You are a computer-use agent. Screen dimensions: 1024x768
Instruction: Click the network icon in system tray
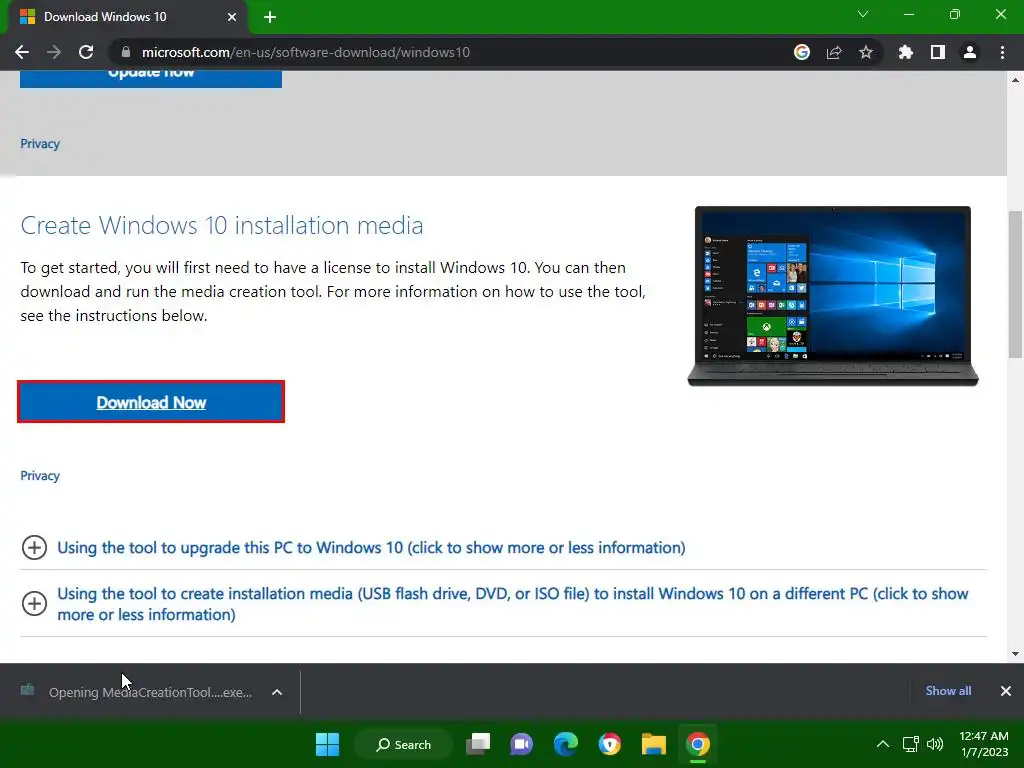click(x=910, y=744)
